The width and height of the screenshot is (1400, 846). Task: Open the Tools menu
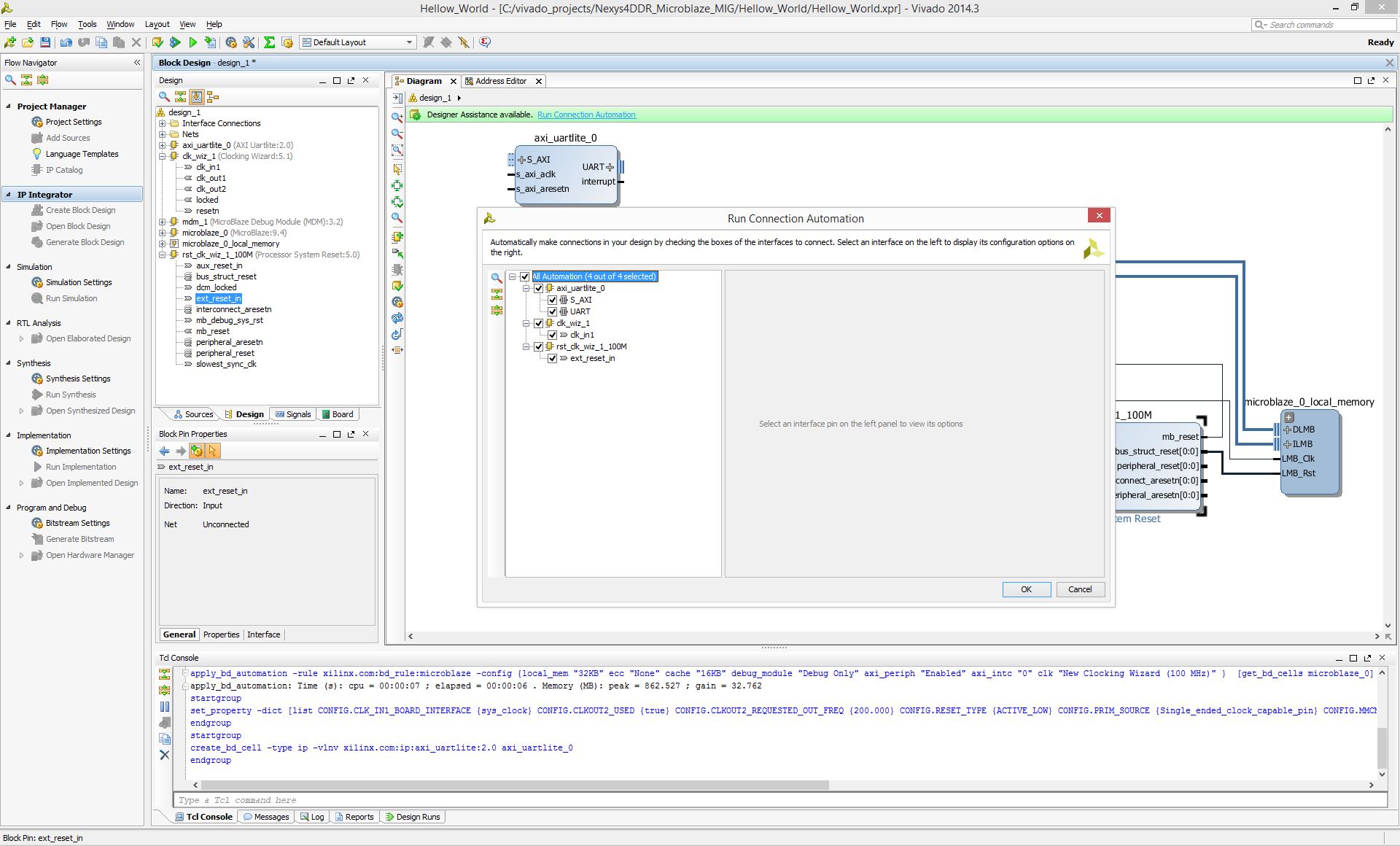(x=87, y=24)
